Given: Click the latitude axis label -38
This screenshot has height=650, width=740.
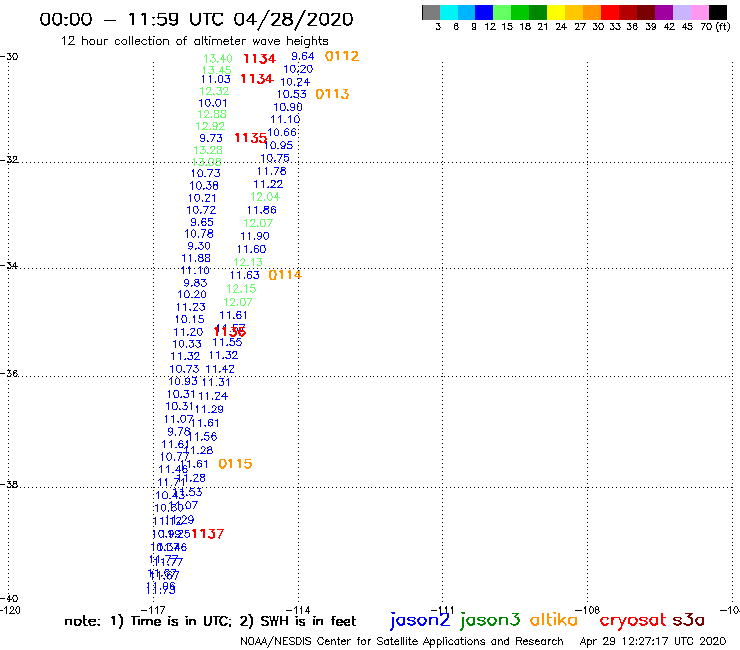Looking at the screenshot, I should [x=9, y=484].
